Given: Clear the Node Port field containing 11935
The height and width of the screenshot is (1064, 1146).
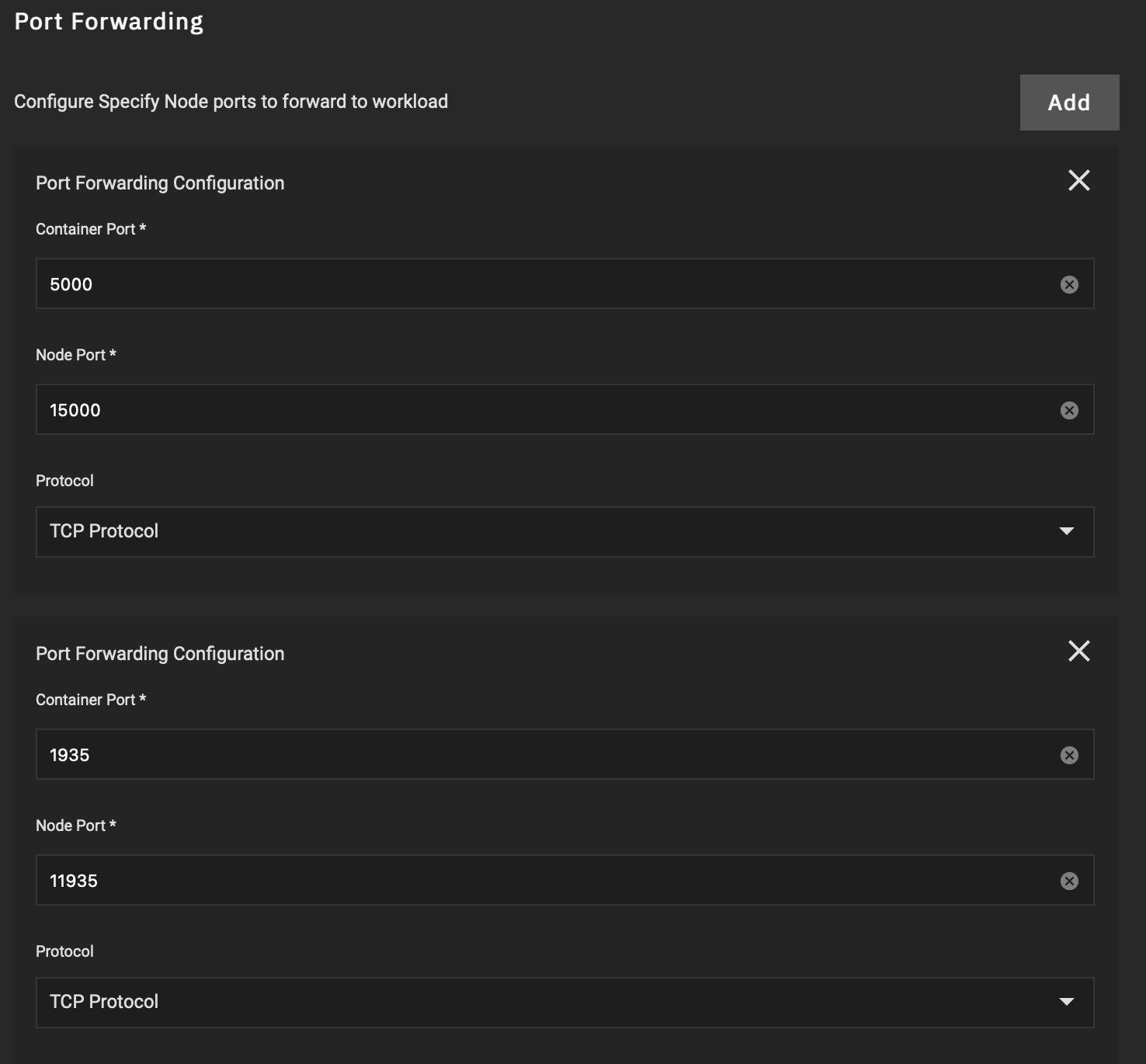Looking at the screenshot, I should click(x=1069, y=881).
